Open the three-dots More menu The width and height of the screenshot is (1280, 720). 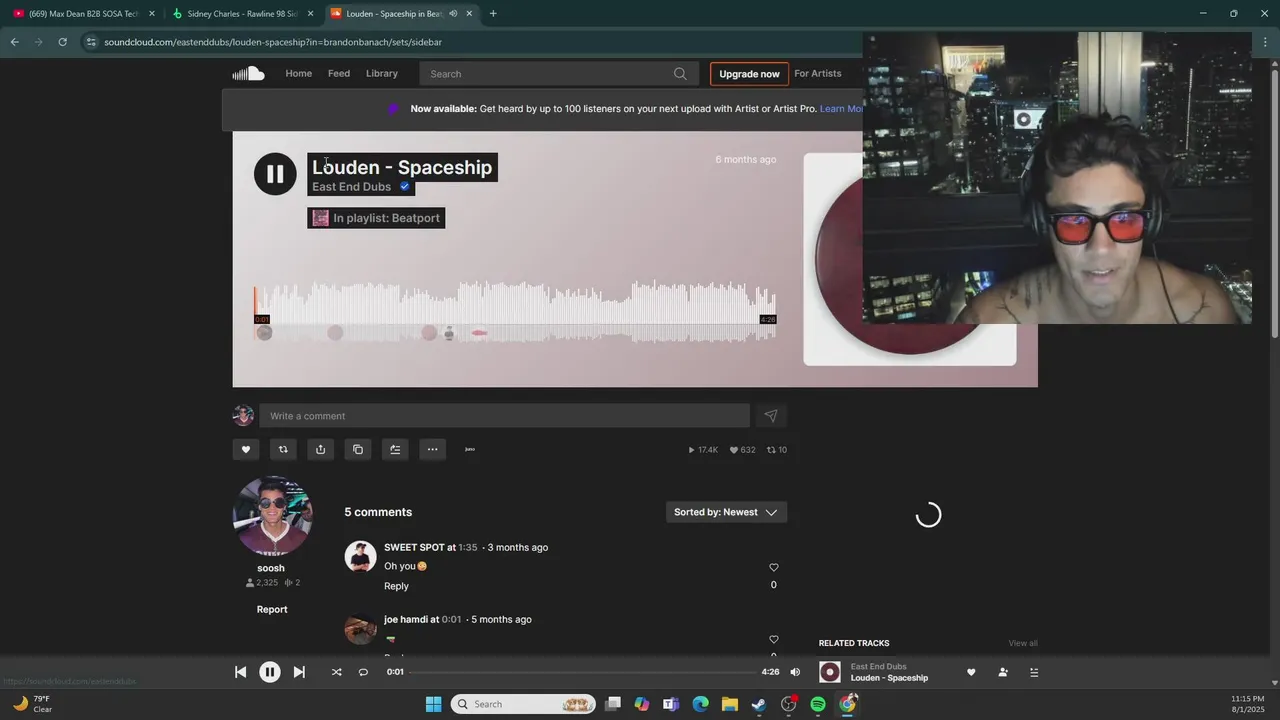click(432, 449)
